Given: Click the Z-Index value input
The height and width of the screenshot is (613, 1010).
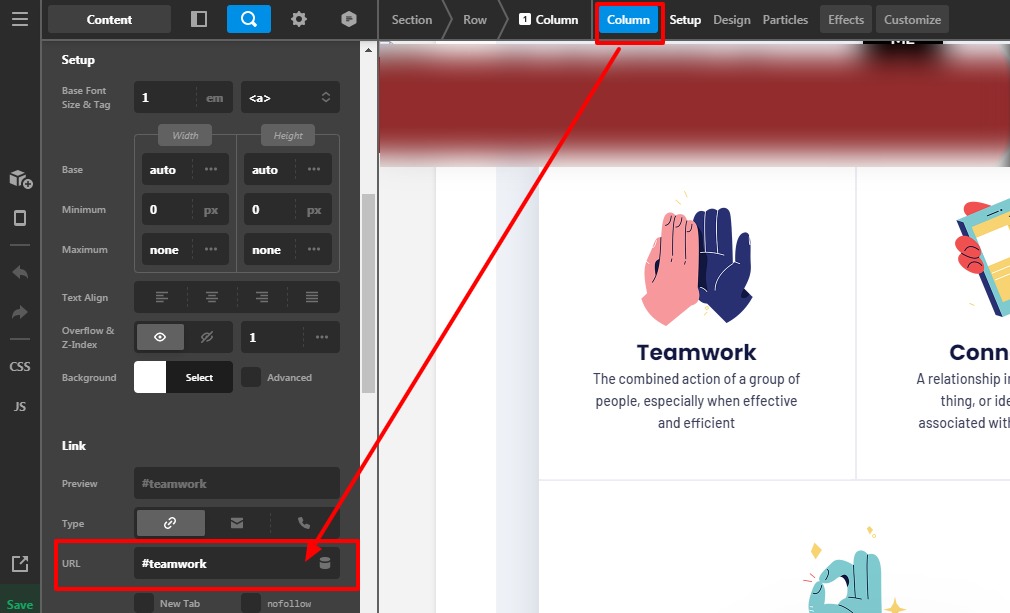Looking at the screenshot, I should 272,337.
